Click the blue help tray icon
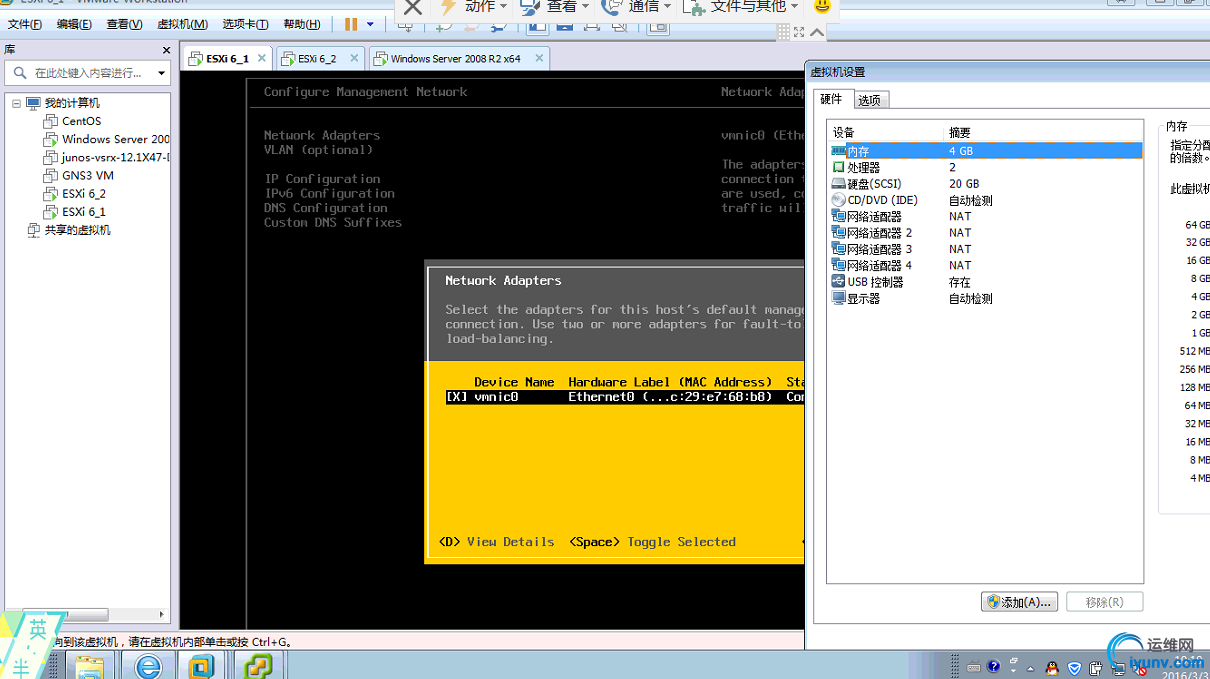This screenshot has height=679, width=1210. [x=993, y=667]
